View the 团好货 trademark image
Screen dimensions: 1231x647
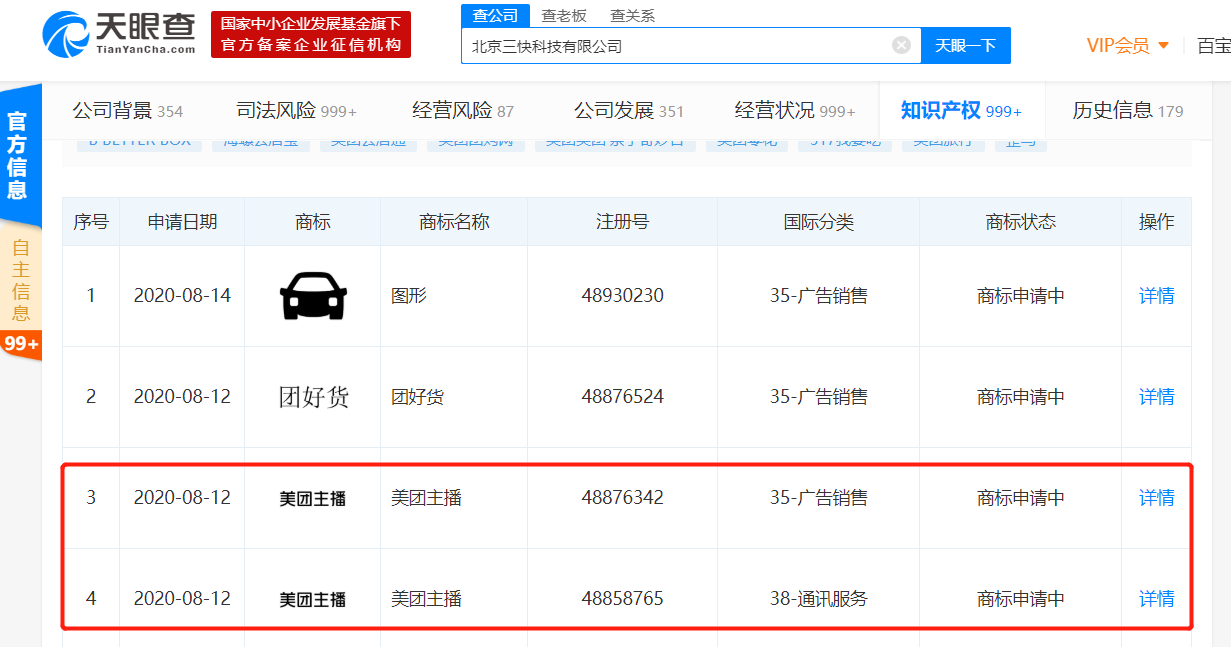point(313,397)
